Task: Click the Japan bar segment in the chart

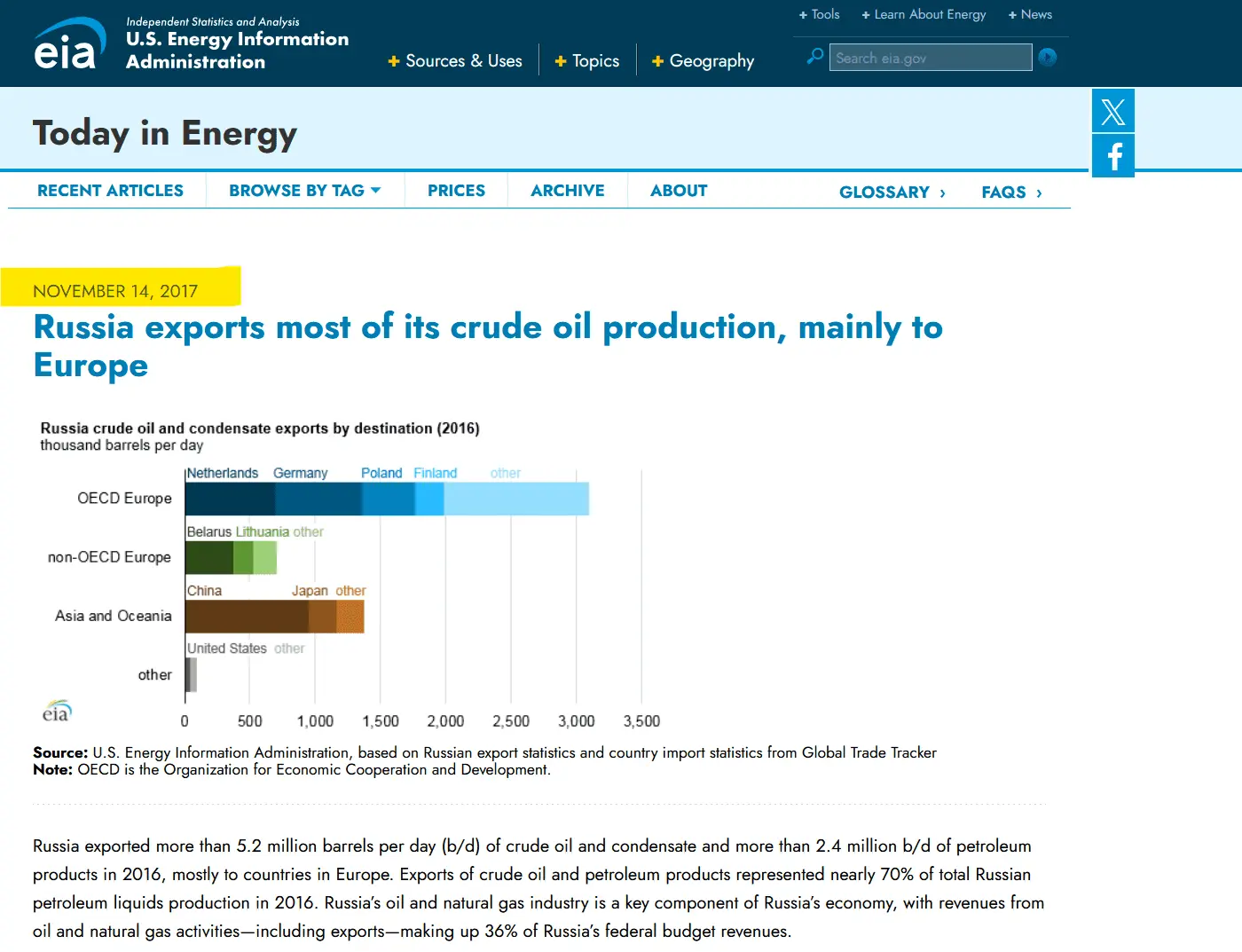Action: [323, 617]
